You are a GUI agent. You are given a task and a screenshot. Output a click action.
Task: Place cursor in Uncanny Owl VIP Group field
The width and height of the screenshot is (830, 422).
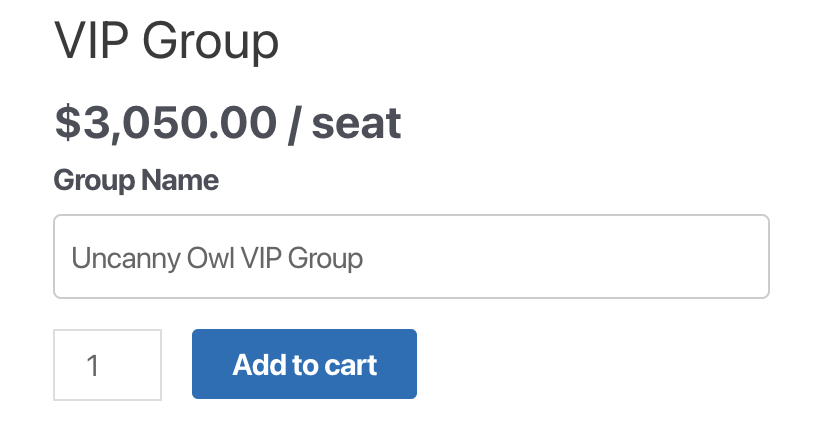410,257
